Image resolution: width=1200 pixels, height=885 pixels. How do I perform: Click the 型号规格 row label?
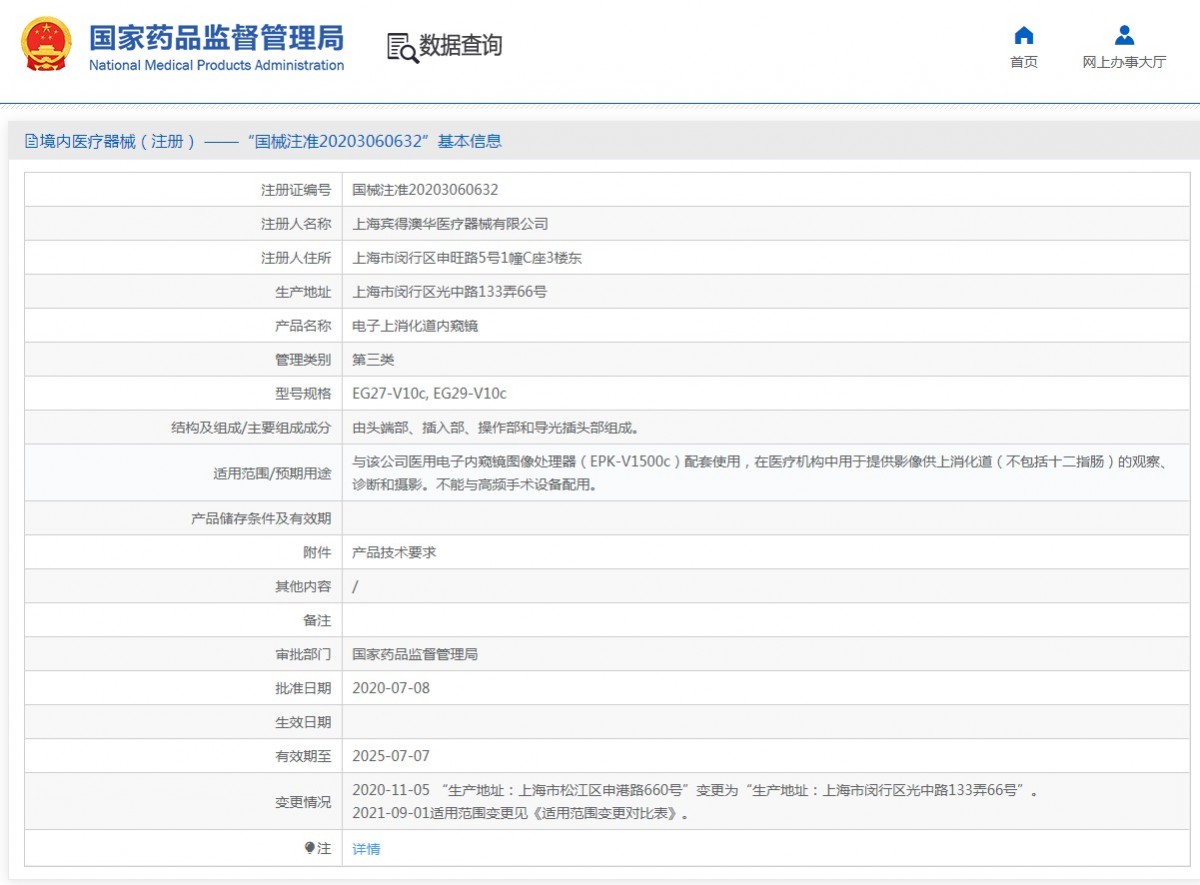303,394
